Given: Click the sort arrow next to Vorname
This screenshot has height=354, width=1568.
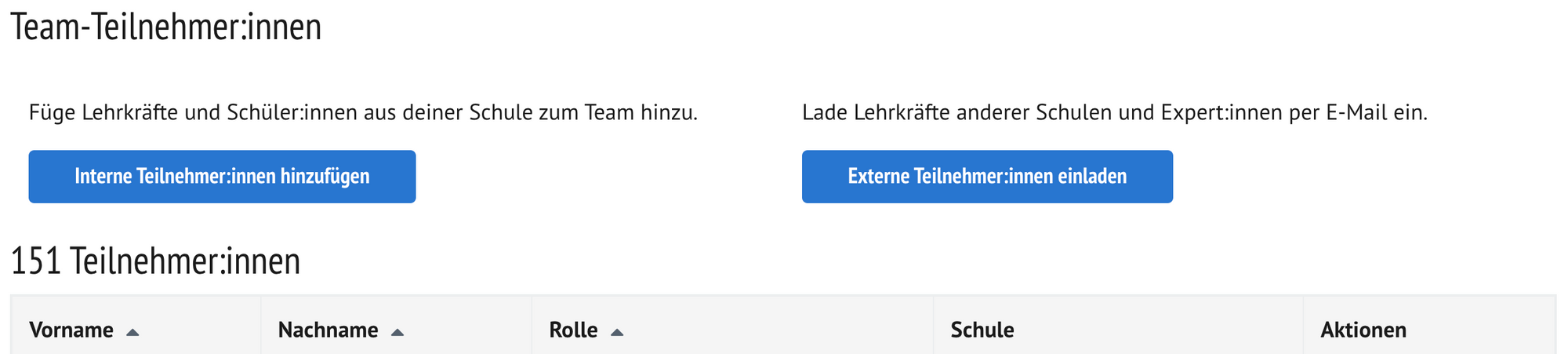Looking at the screenshot, I should click(132, 332).
